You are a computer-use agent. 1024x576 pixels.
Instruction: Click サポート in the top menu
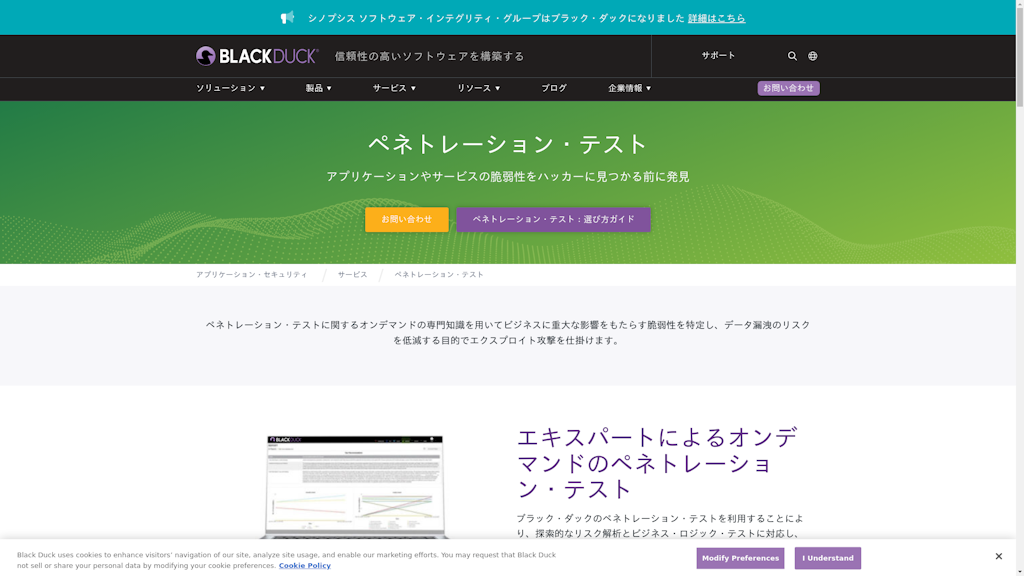click(717, 57)
